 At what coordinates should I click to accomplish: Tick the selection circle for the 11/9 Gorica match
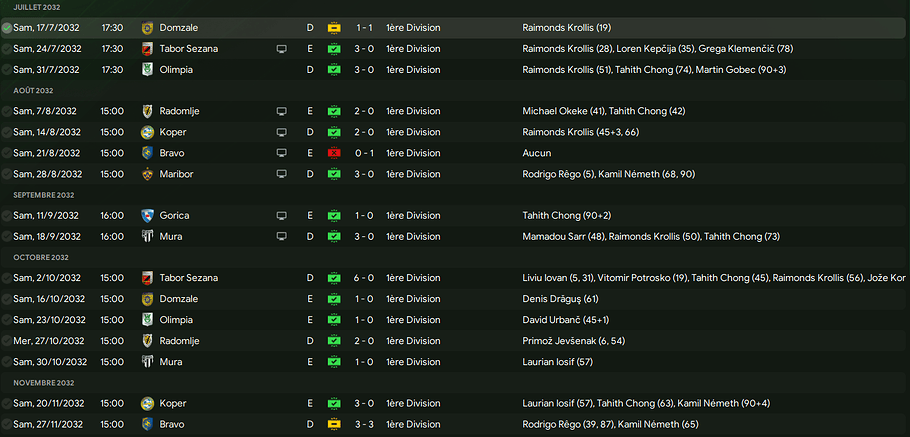pyautogui.click(x=8, y=216)
